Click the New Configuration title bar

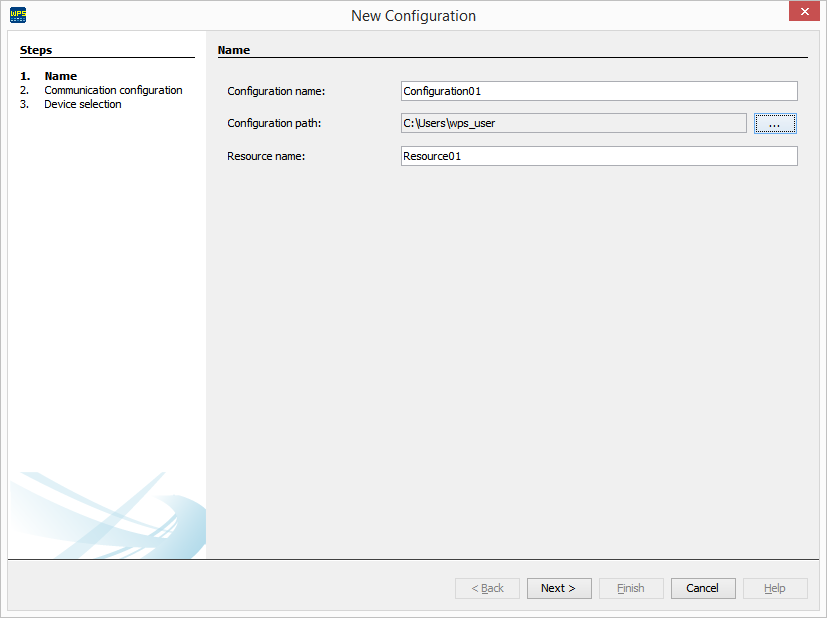[413, 15]
